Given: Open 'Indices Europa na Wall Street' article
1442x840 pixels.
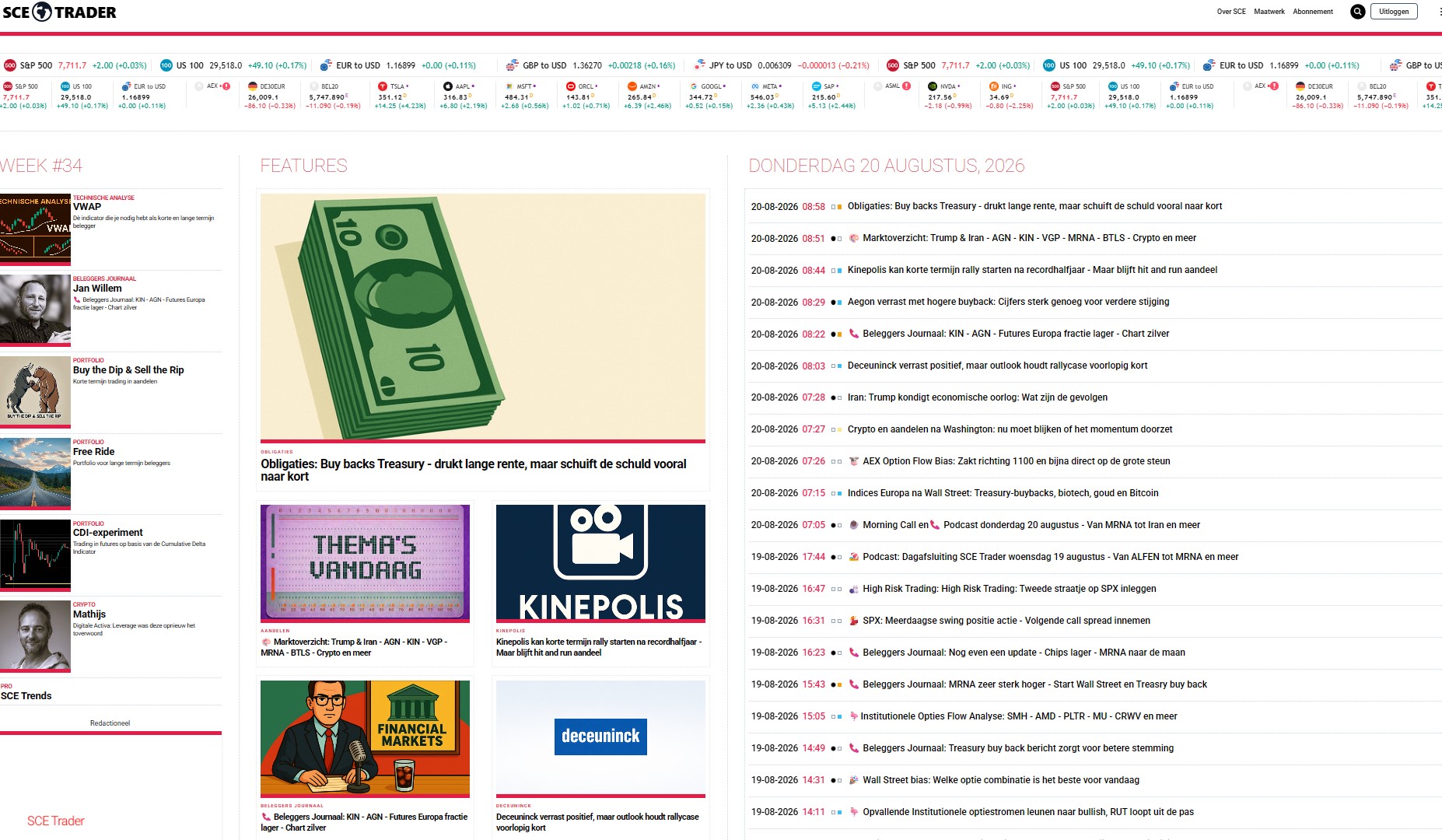Looking at the screenshot, I should pyautogui.click(x=1003, y=493).
